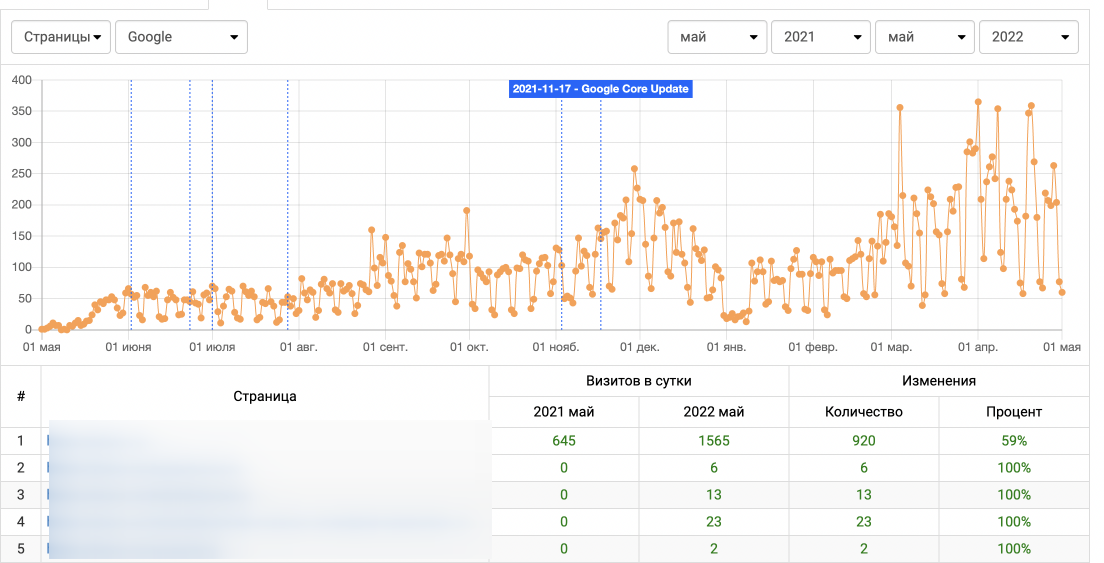Click the 2022 май column header

(x=714, y=412)
